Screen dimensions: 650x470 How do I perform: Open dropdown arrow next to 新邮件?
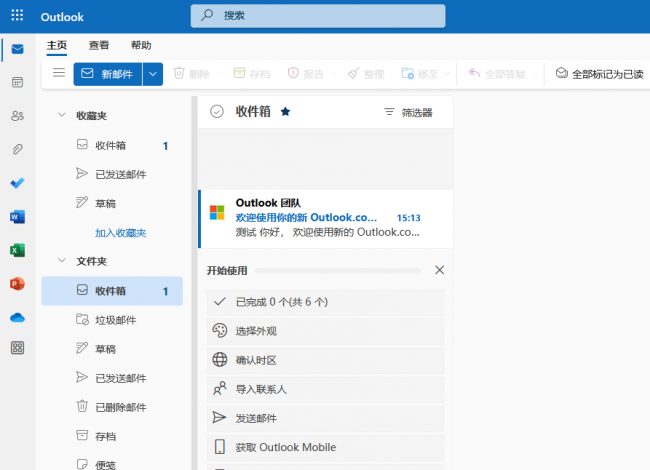[153, 74]
